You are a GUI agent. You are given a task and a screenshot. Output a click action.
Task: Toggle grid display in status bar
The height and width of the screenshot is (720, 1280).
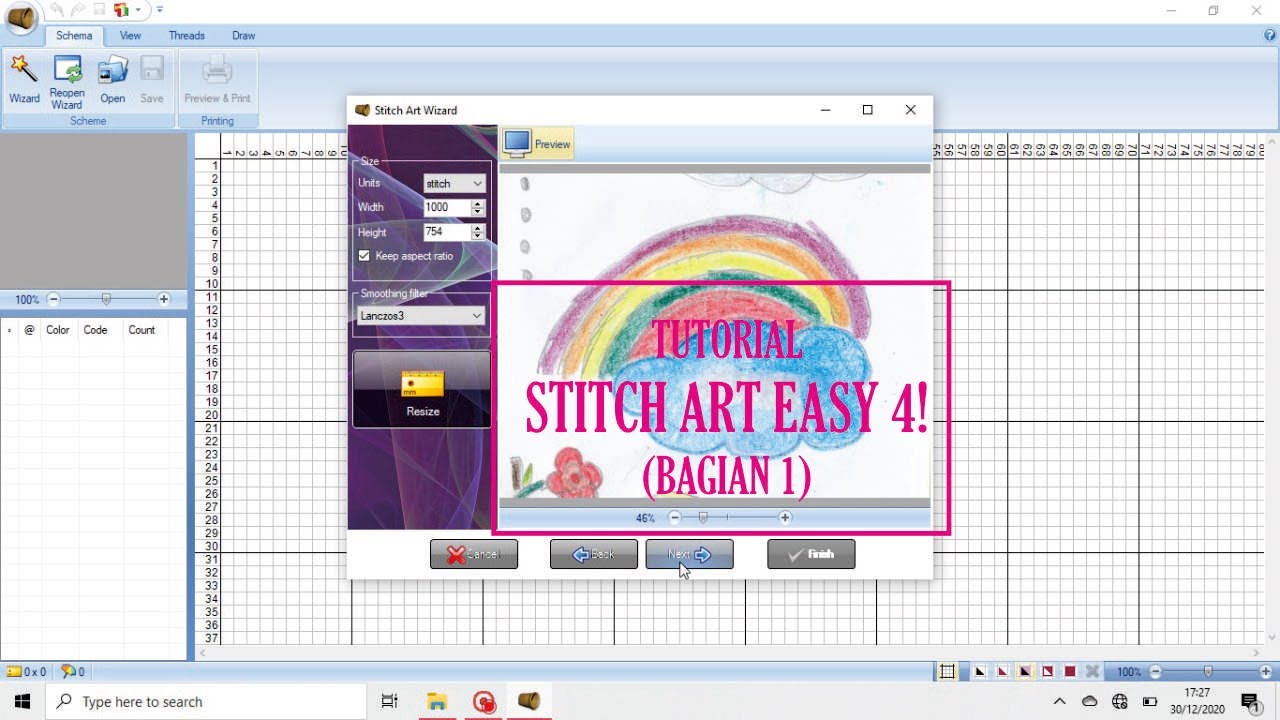tap(947, 672)
